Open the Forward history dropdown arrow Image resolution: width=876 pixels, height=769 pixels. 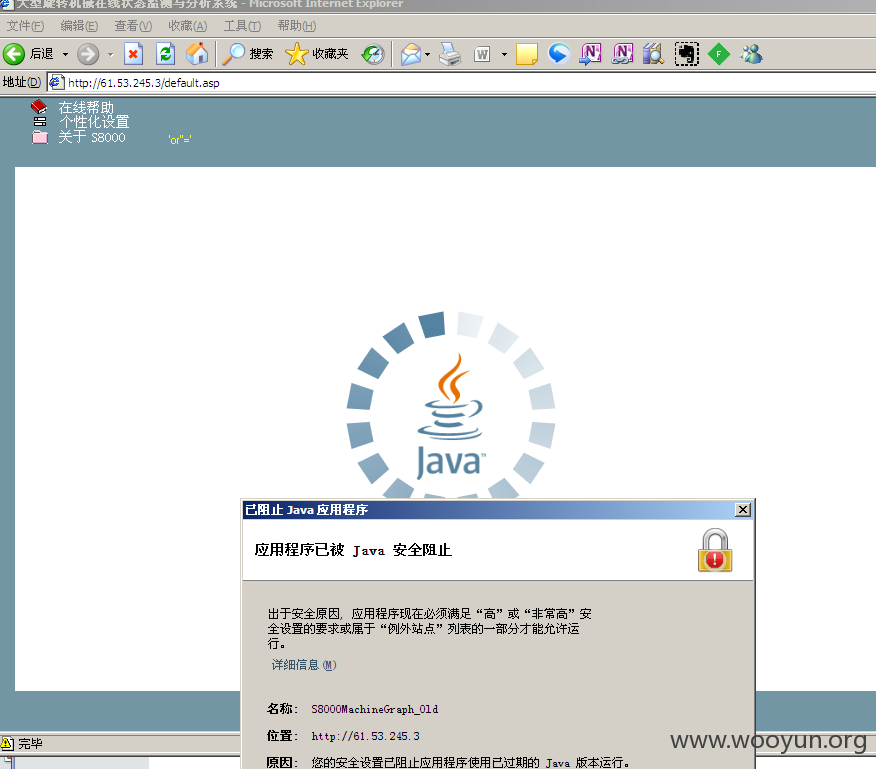111,54
